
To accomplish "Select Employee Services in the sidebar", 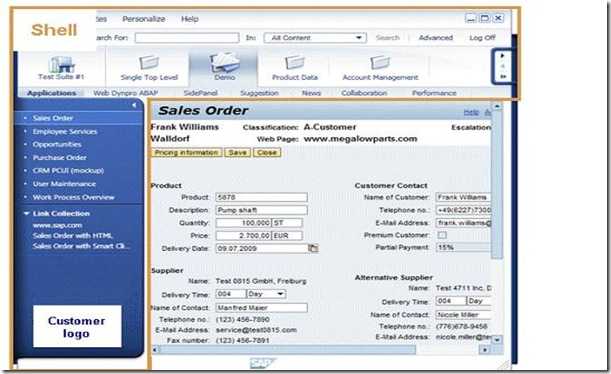I will pos(65,132).
